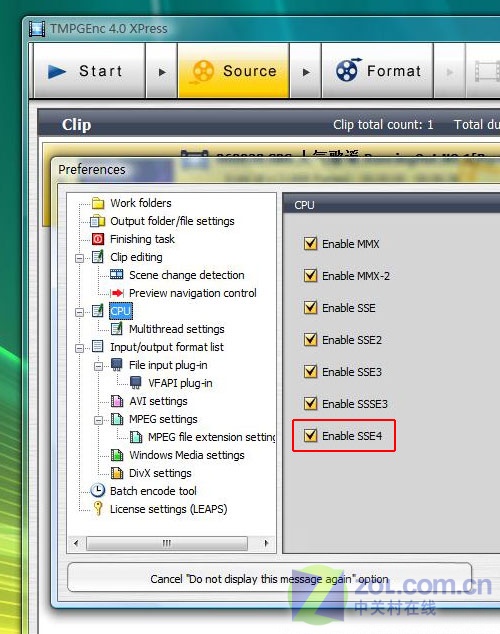Image resolution: width=500 pixels, height=634 pixels.
Task: Toggle the Enable MMX-2 checkbox
Action: point(310,275)
